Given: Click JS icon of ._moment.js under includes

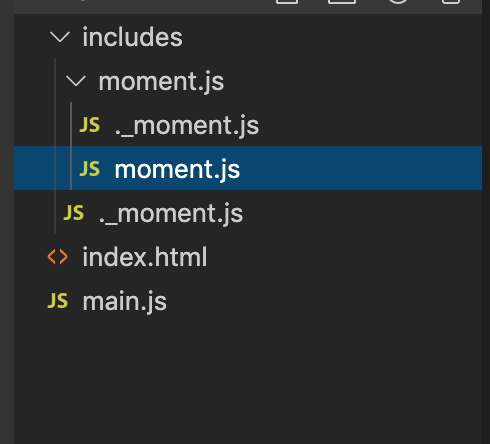Looking at the screenshot, I should point(74,213).
